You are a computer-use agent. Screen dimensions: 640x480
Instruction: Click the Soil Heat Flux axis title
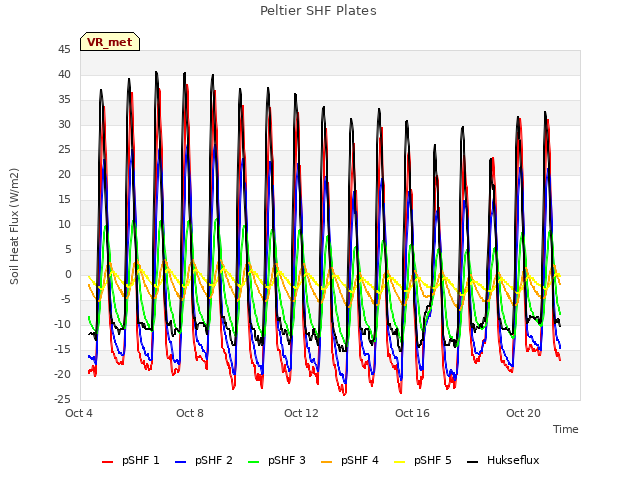pyautogui.click(x=14, y=226)
